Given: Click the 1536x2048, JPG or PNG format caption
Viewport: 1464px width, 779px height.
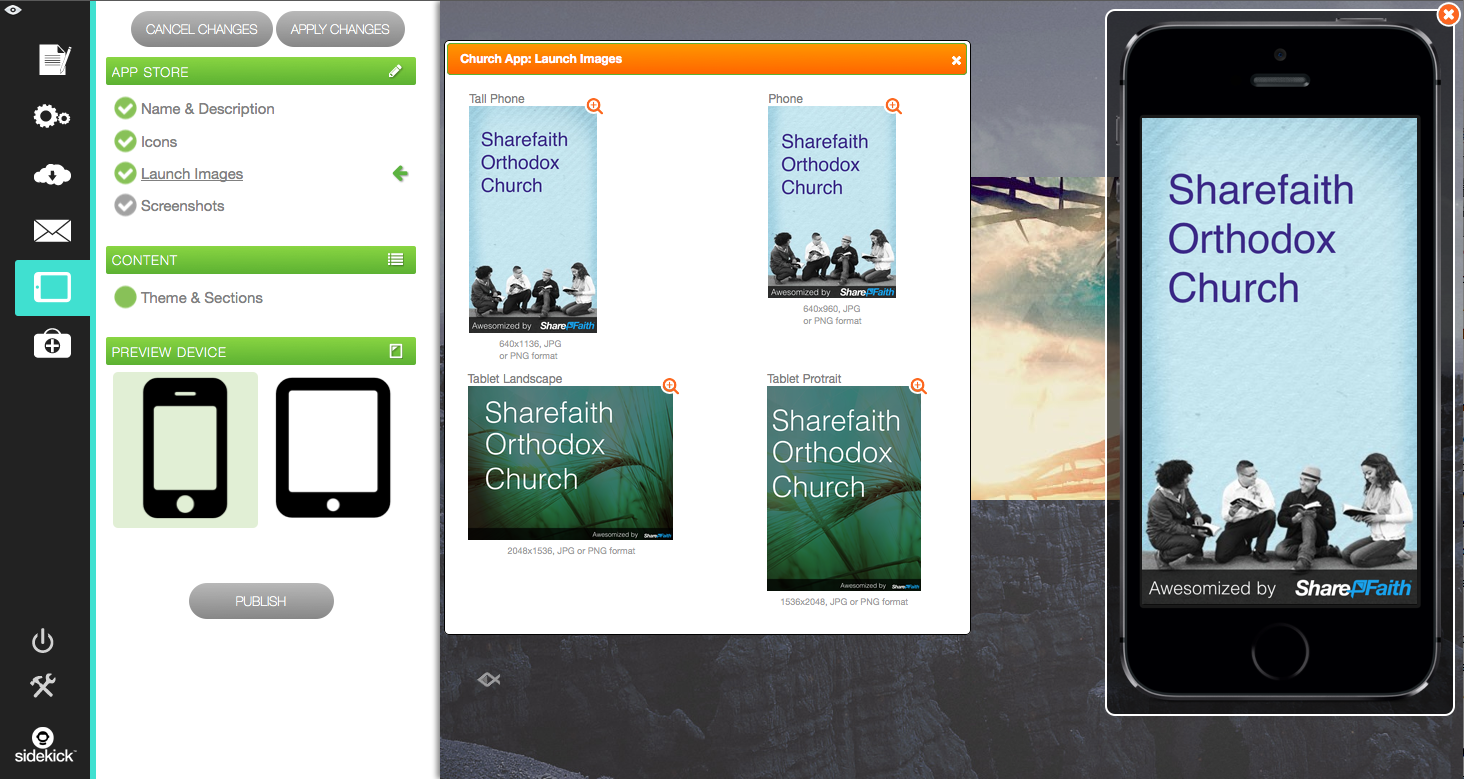Looking at the screenshot, I should coord(844,602).
